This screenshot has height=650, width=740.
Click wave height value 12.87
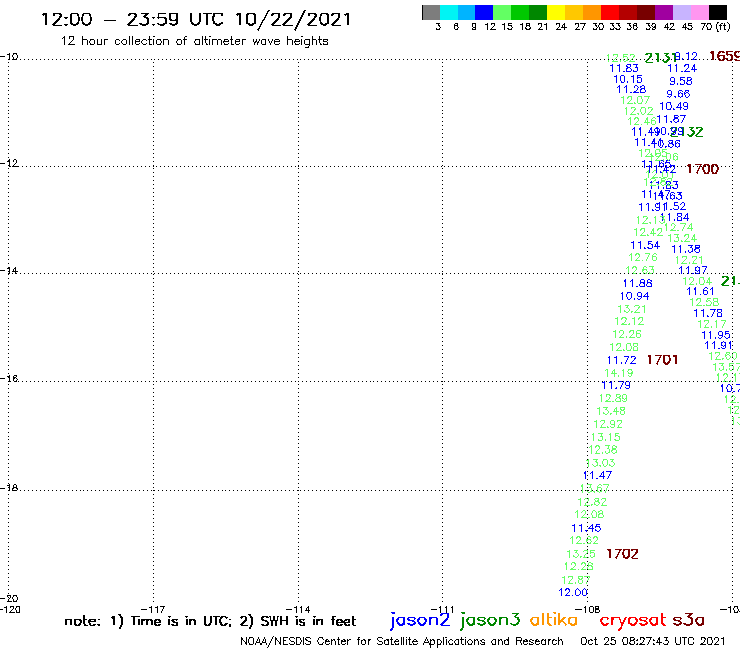576,580
